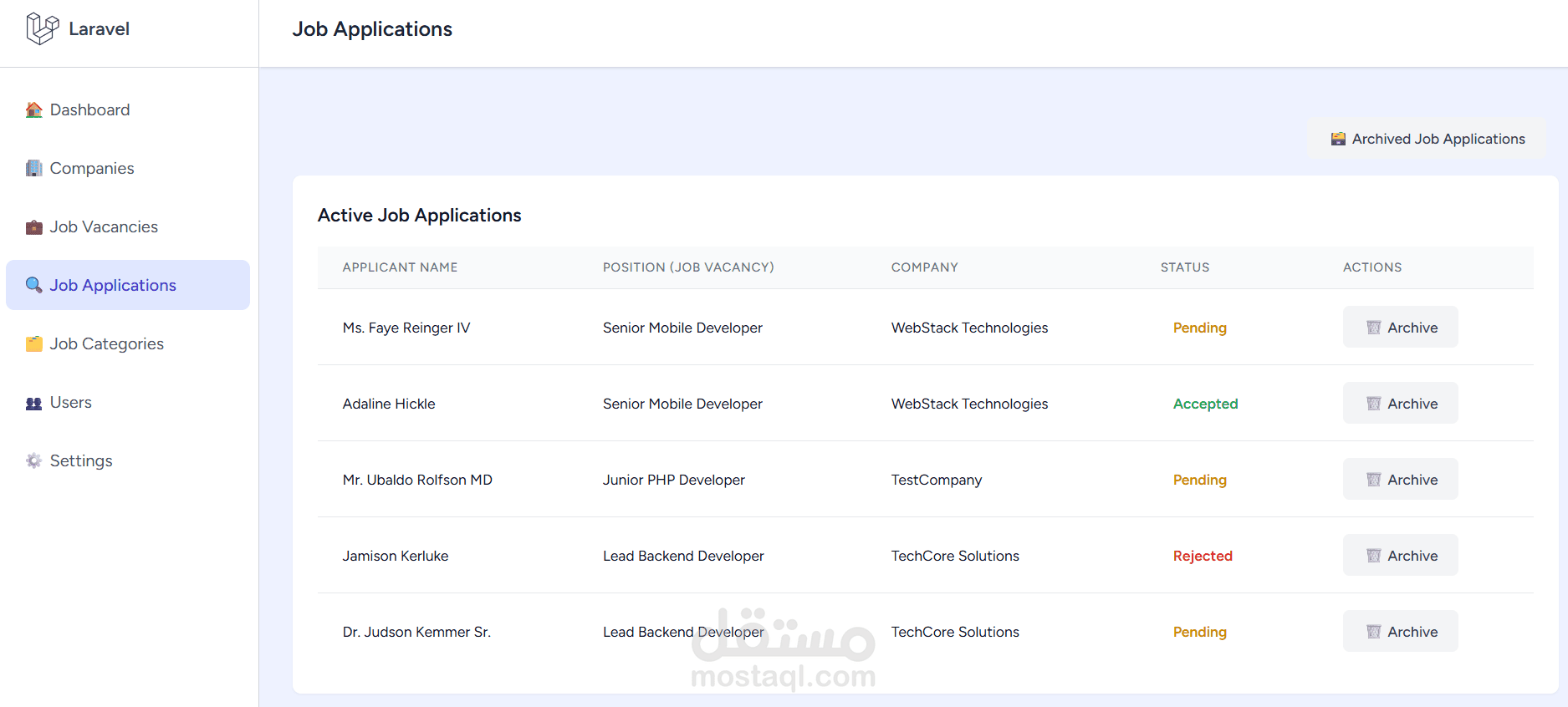Open Job Categories in sidebar

[x=106, y=344]
